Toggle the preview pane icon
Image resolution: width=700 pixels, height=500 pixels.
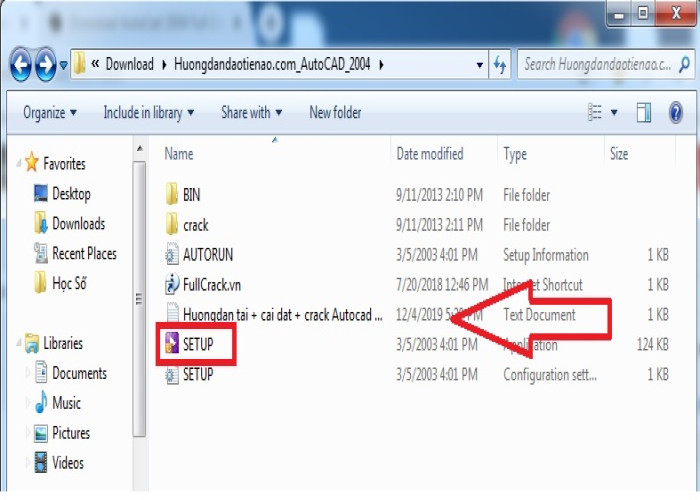644,112
